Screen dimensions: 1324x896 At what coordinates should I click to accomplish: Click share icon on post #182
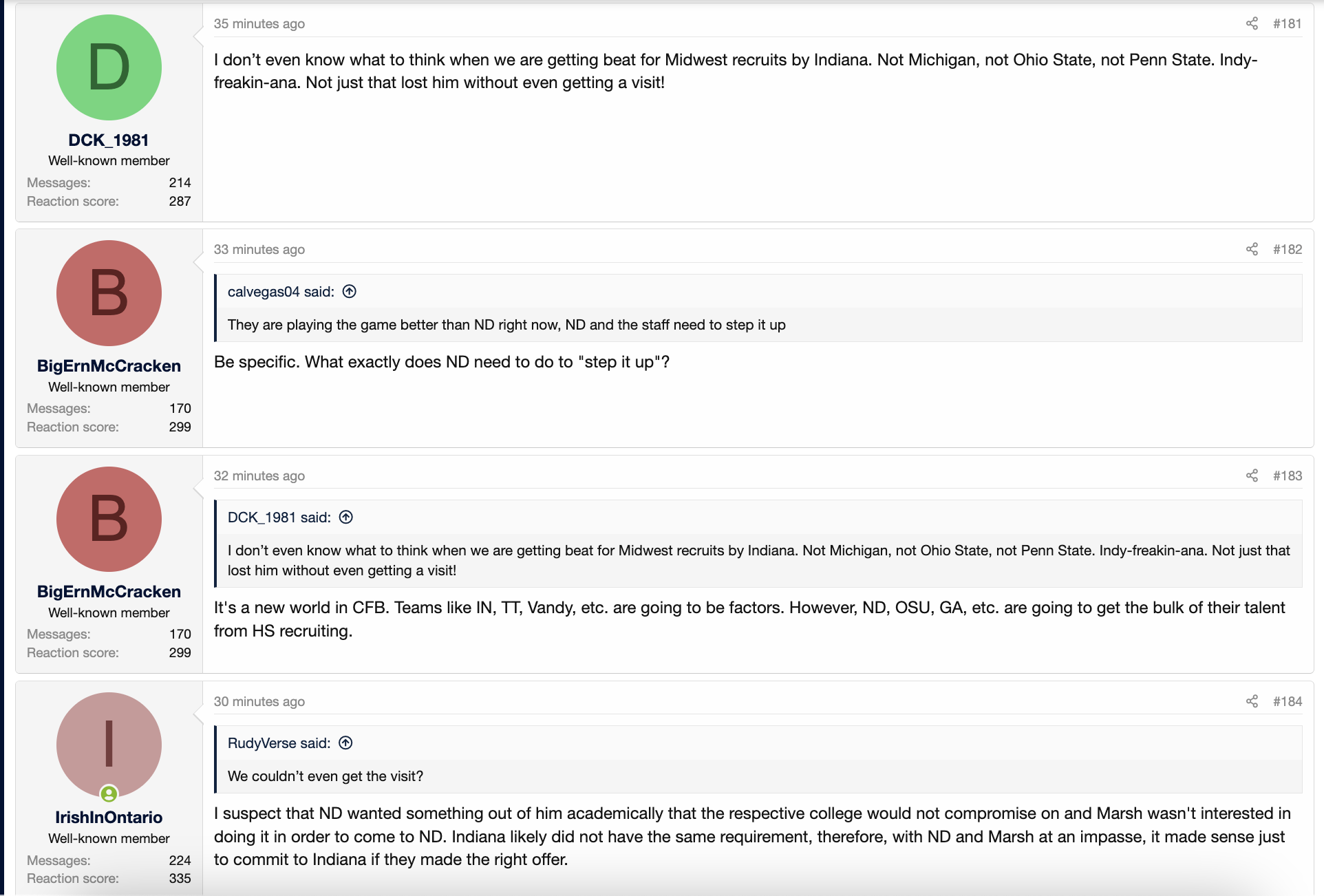[1252, 249]
